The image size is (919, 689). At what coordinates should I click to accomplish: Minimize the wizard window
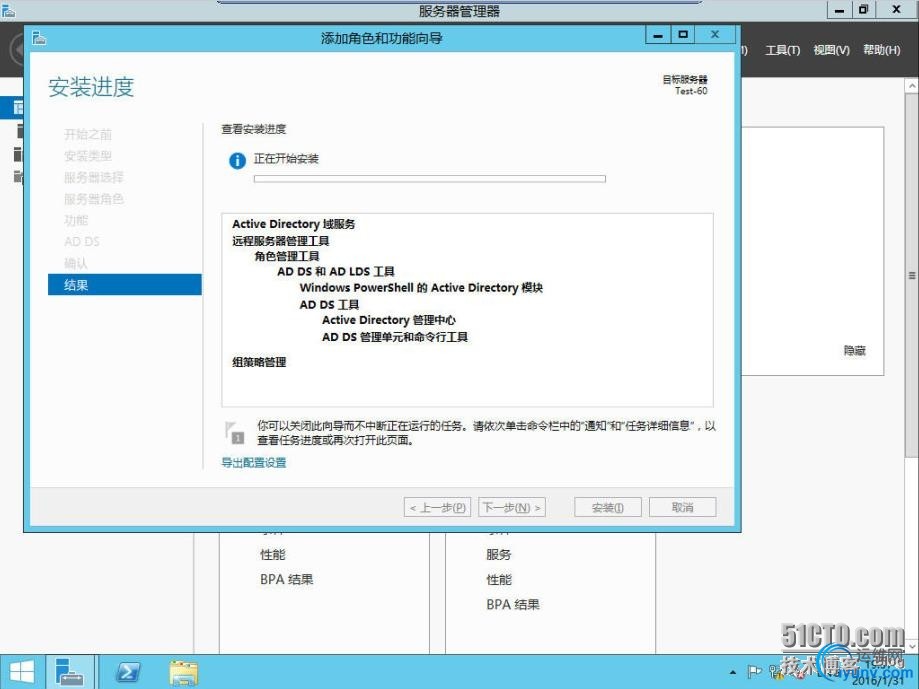(x=658, y=35)
